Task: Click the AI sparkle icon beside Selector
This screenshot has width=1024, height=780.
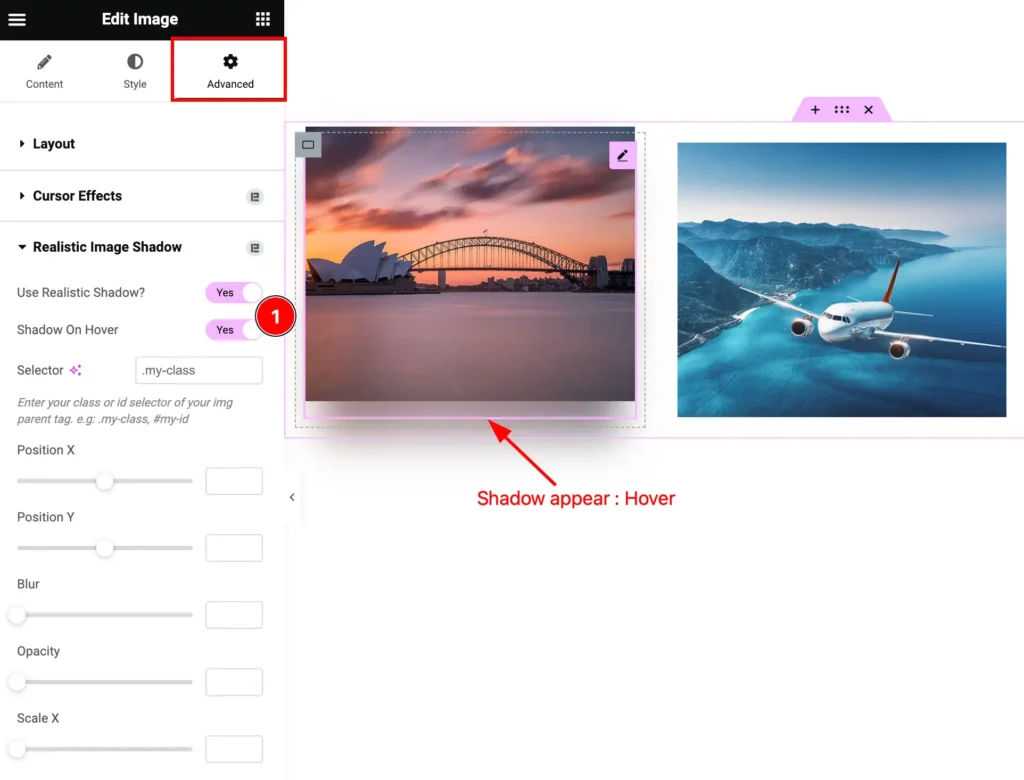Action: coord(76,370)
